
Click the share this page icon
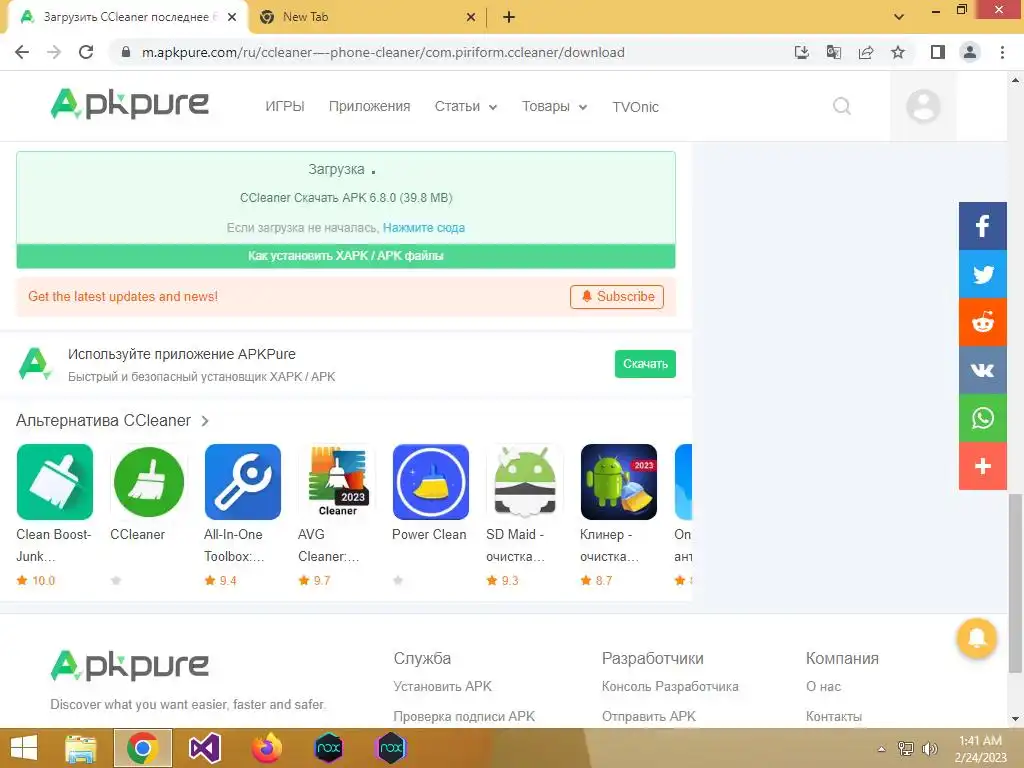tap(866, 52)
